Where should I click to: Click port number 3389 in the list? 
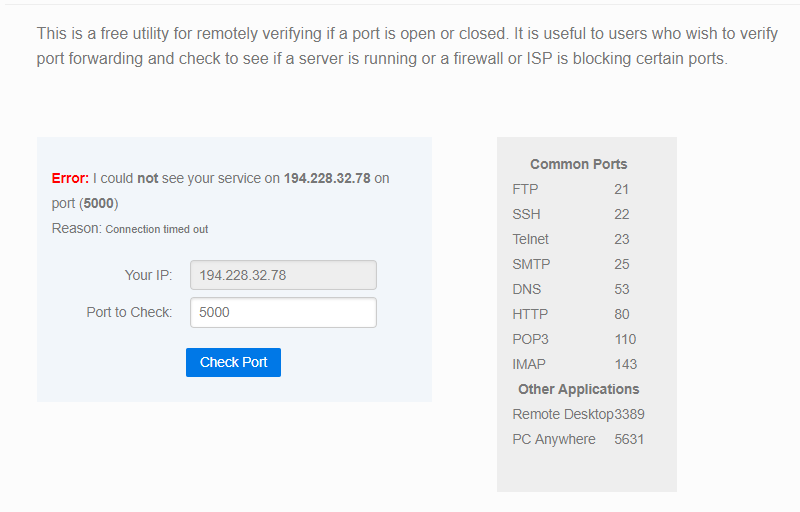coord(630,414)
